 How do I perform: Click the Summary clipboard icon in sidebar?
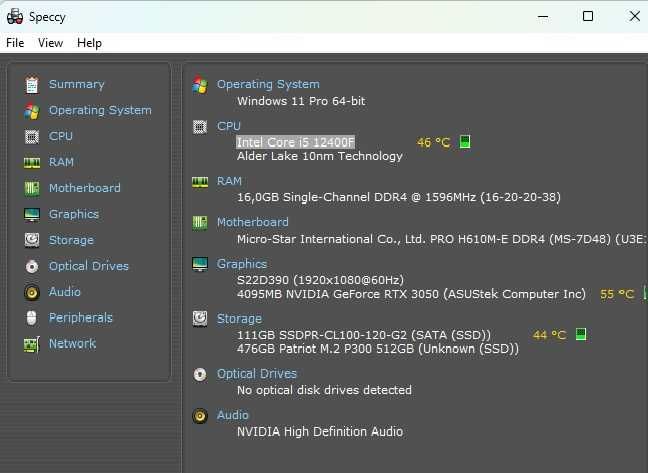32,85
